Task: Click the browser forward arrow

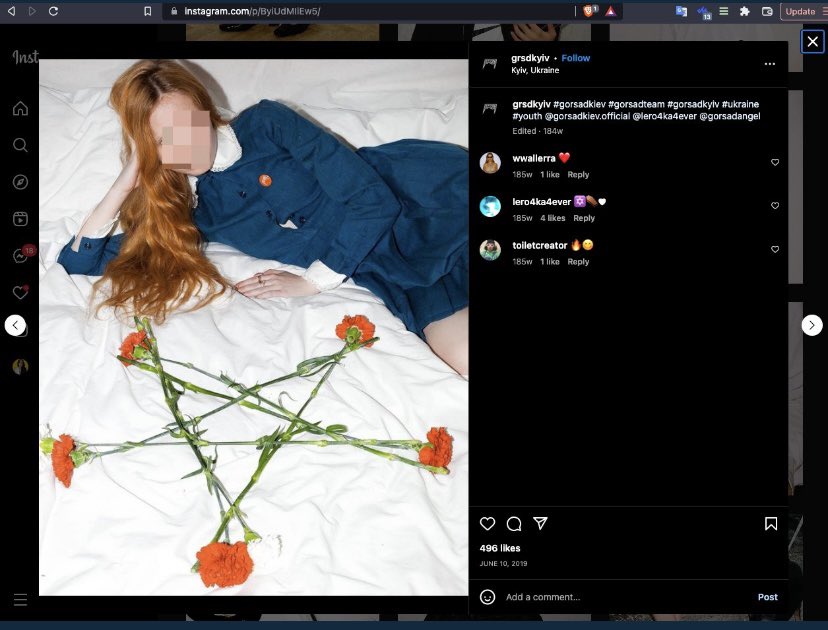Action: pyautogui.click(x=32, y=11)
